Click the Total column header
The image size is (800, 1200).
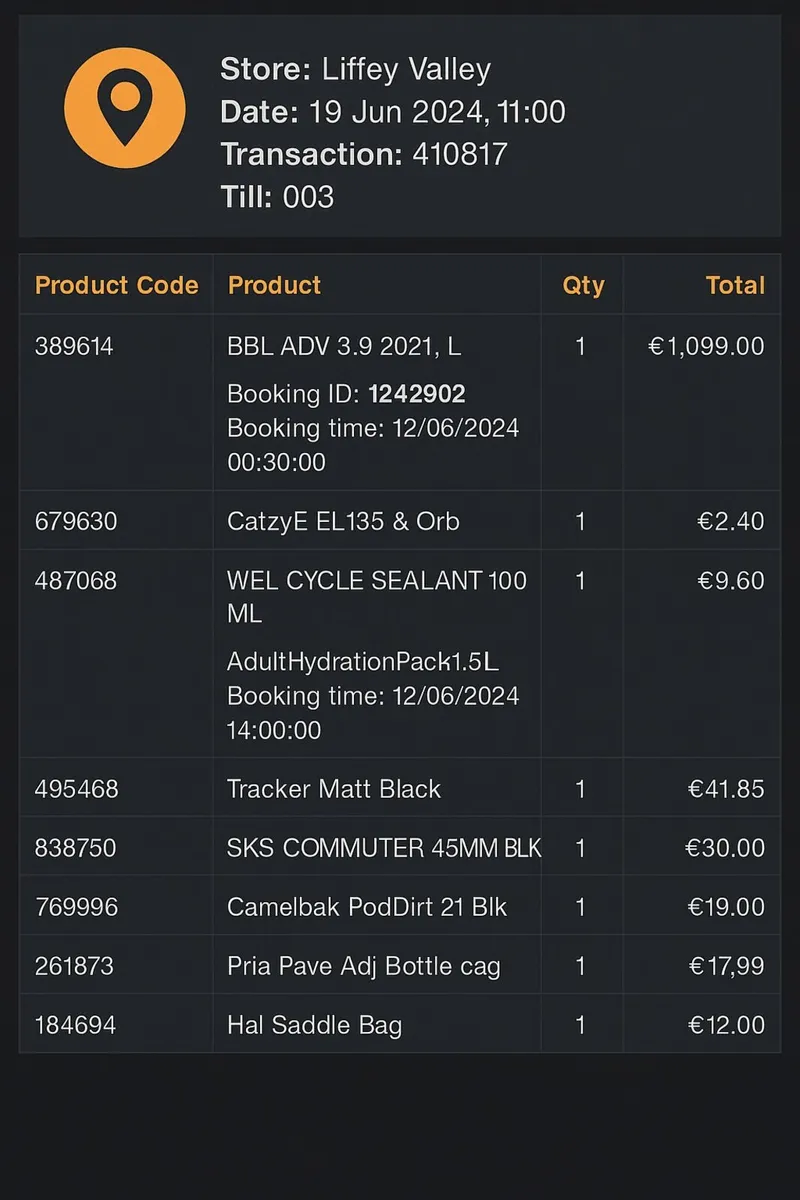(x=735, y=285)
